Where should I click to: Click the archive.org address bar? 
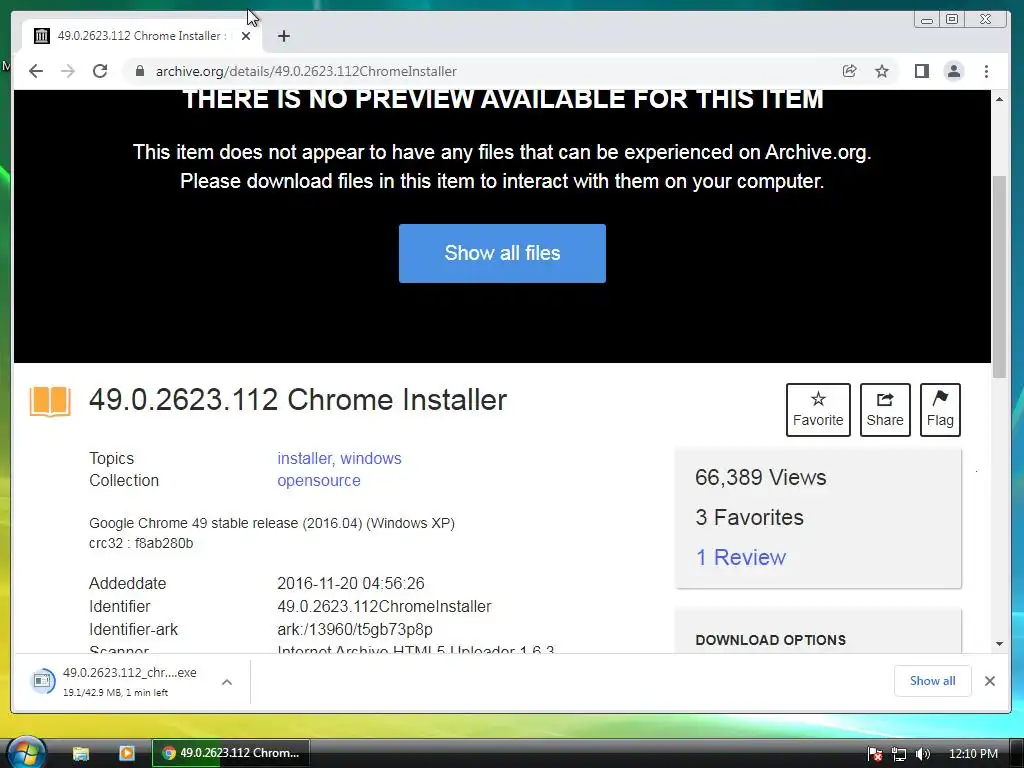tap(483, 71)
